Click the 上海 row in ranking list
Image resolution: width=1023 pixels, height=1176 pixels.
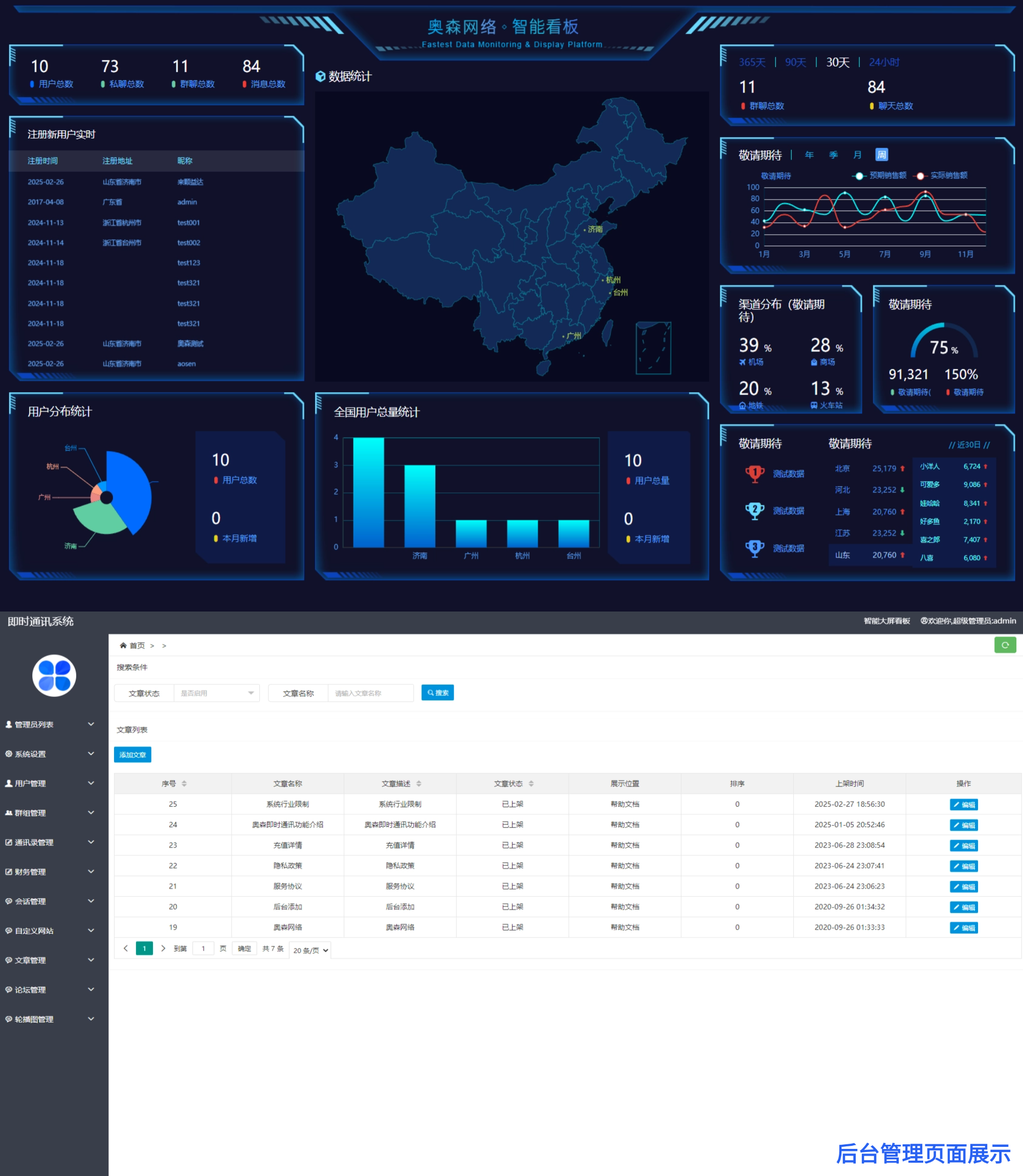pyautogui.click(x=870, y=512)
